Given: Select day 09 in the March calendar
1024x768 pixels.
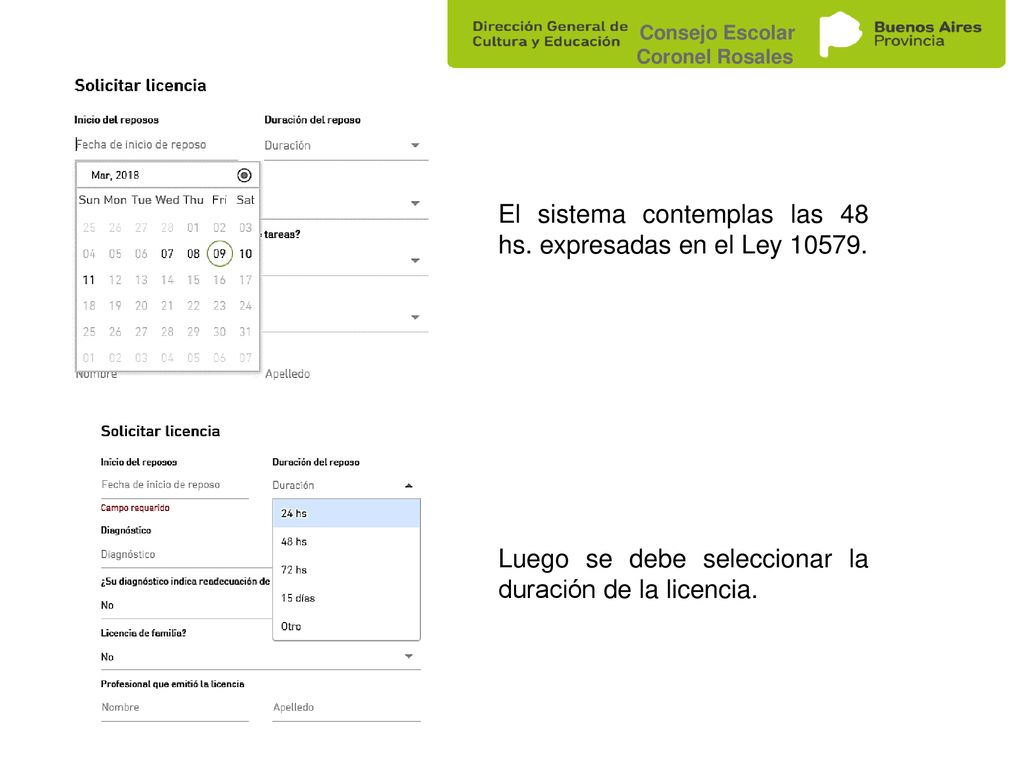Looking at the screenshot, I should tap(219, 253).
